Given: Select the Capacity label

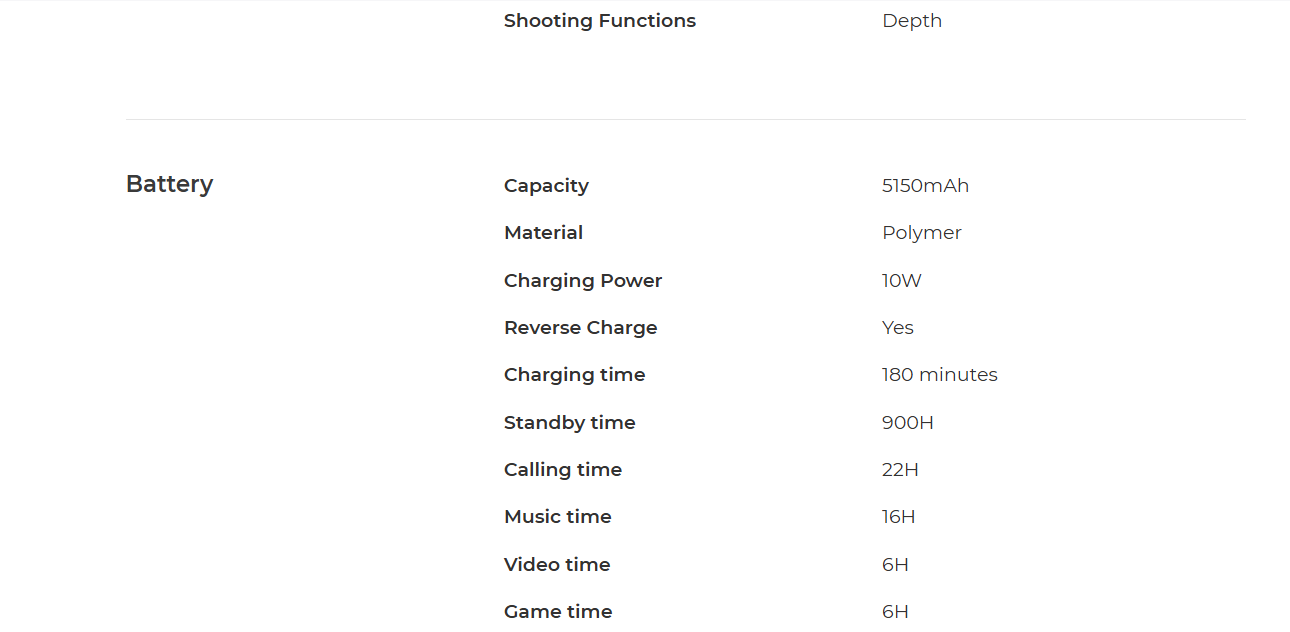Looking at the screenshot, I should tap(546, 186).
